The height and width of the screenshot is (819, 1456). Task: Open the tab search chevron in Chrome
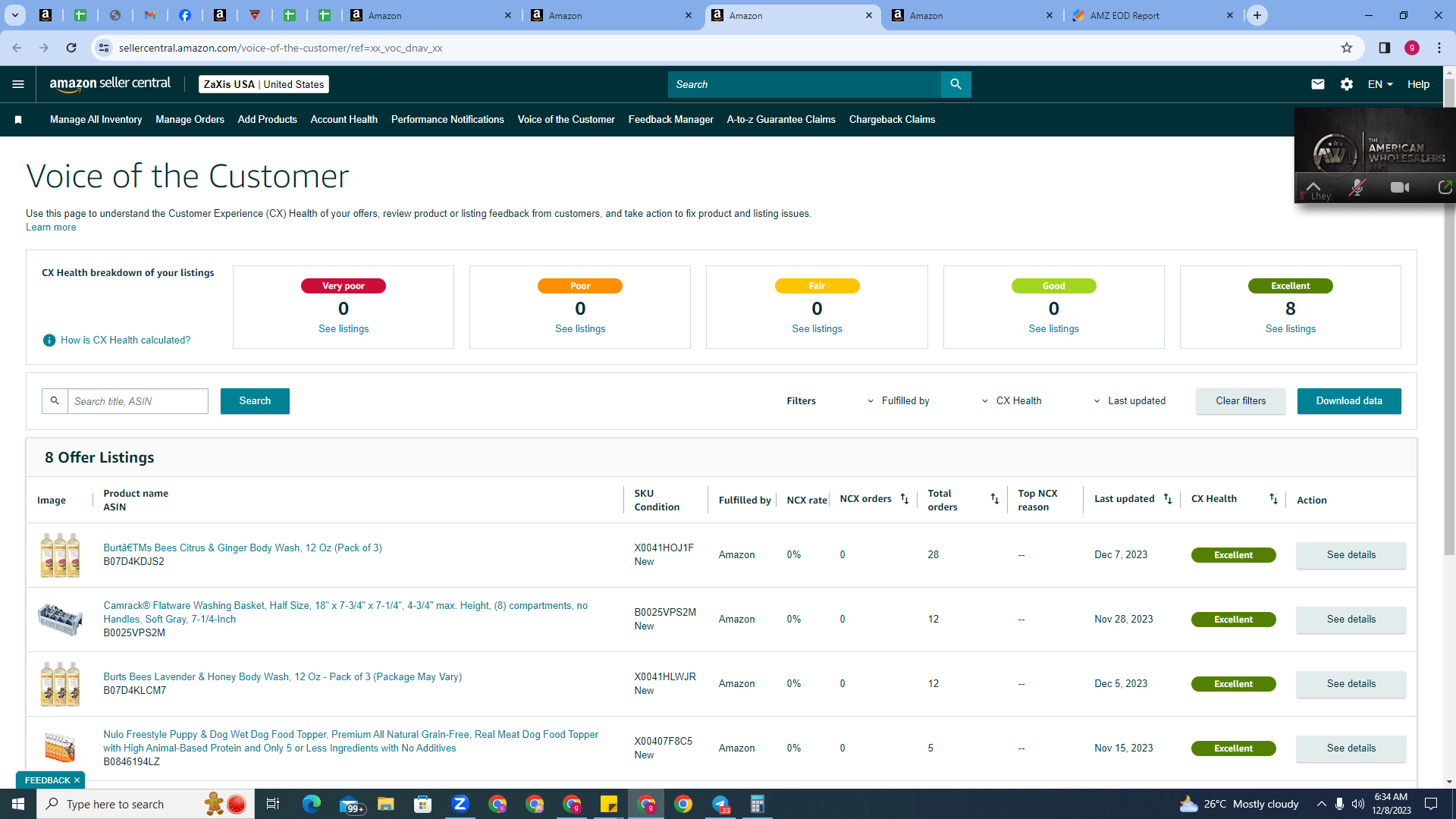click(x=15, y=15)
